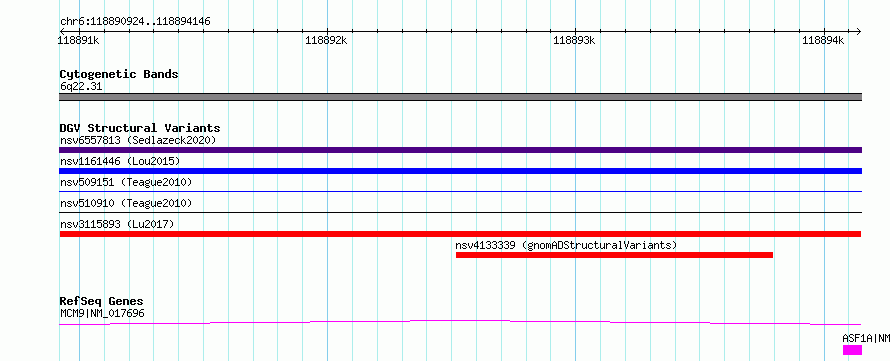Open the RefSeq Genes track title
Image resolution: width=890 pixels, height=361 pixels.
coord(102,301)
